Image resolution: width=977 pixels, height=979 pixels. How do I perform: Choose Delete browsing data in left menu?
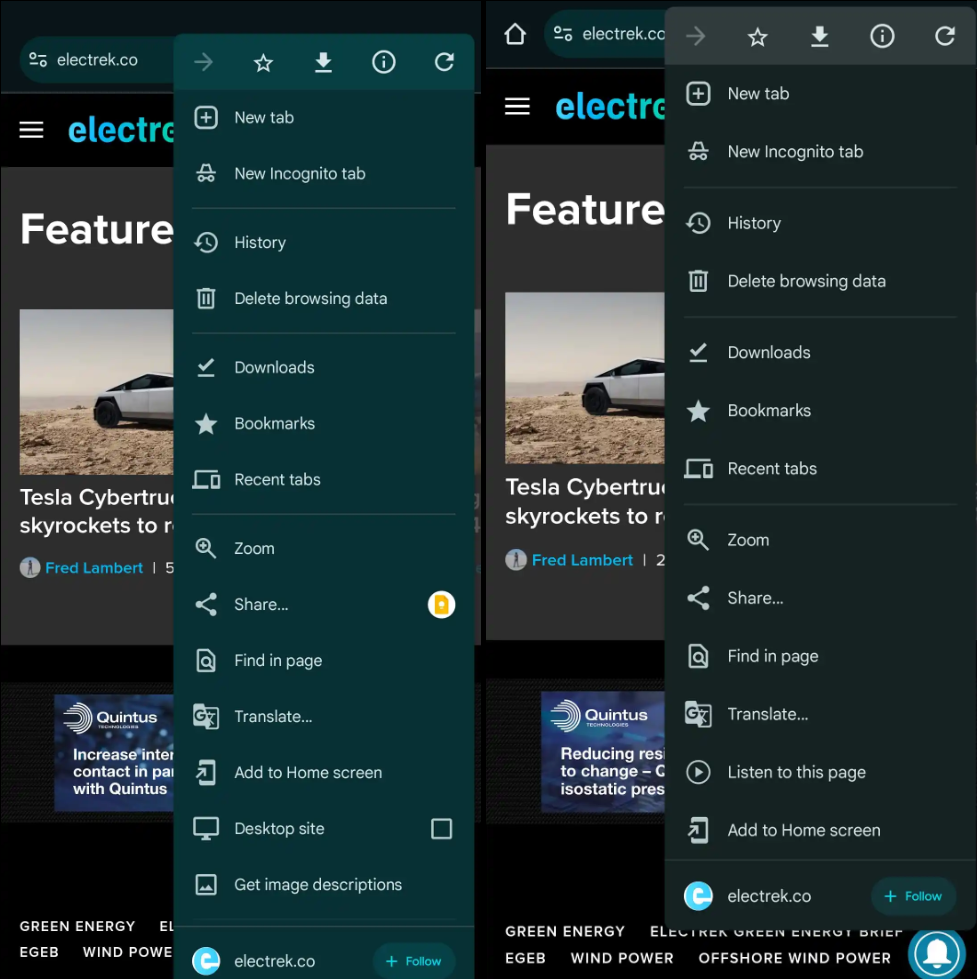pyautogui.click(x=324, y=298)
